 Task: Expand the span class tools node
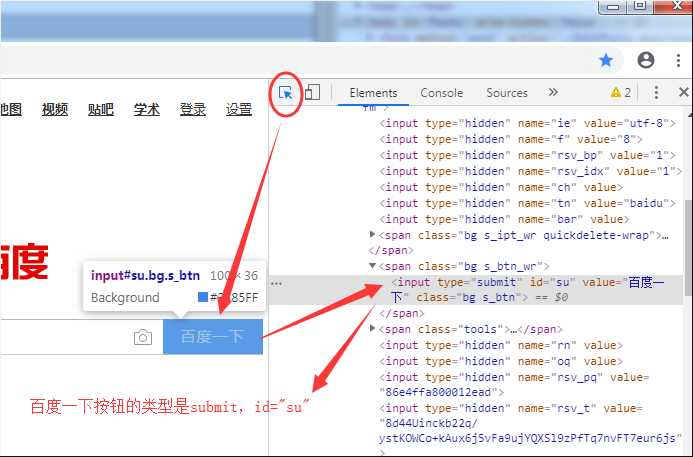pyautogui.click(x=372, y=328)
